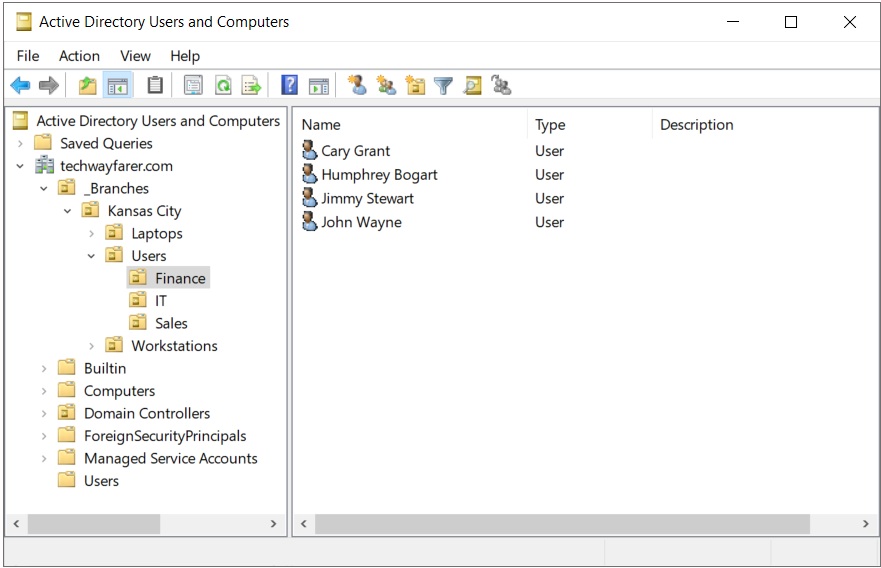Viewport: 881px width, 568px height.
Task: Click the Find objects icon in toolbar
Action: [x=472, y=86]
